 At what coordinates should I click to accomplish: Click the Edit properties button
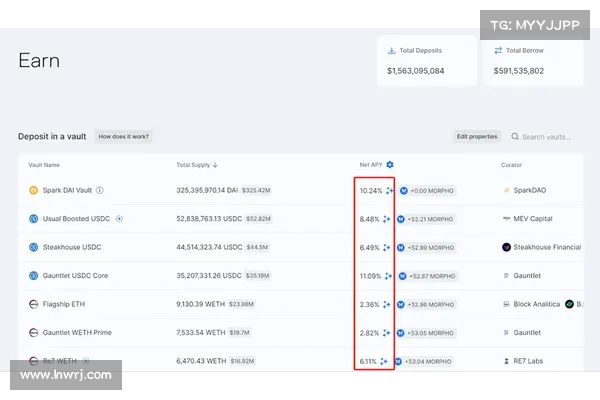pos(477,137)
